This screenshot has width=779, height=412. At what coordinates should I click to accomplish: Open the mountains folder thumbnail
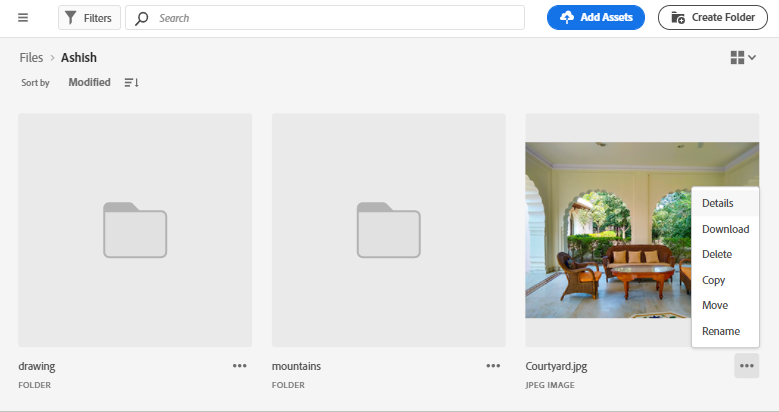pyautogui.click(x=389, y=230)
